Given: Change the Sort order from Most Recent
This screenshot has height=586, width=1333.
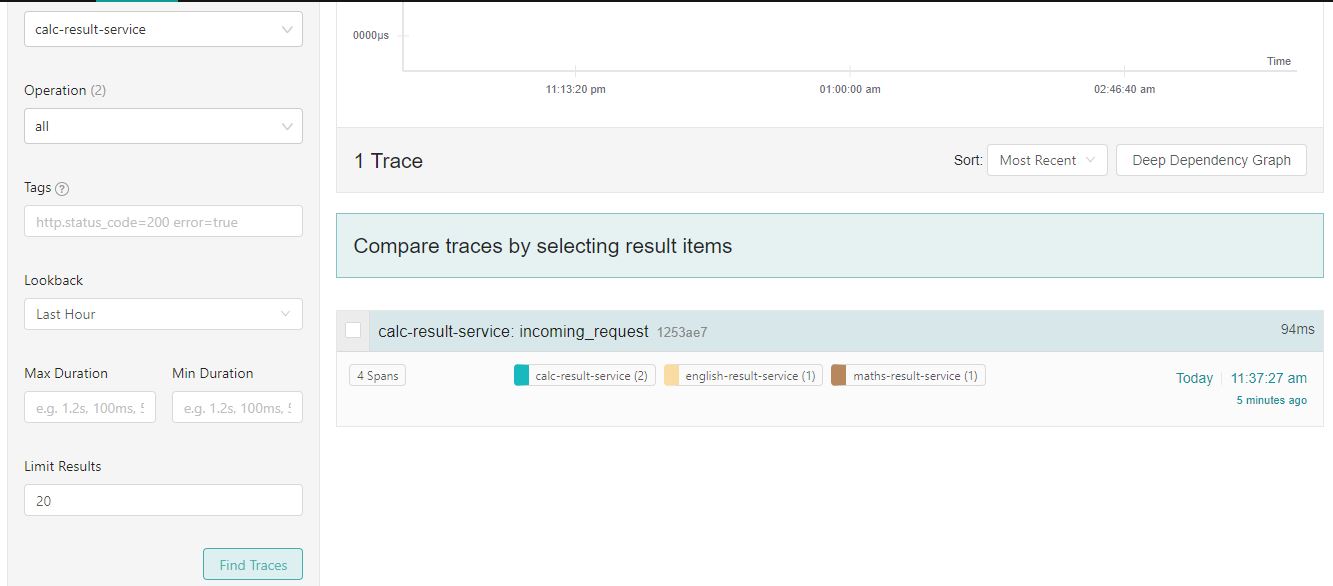Looking at the screenshot, I should [x=1046, y=159].
